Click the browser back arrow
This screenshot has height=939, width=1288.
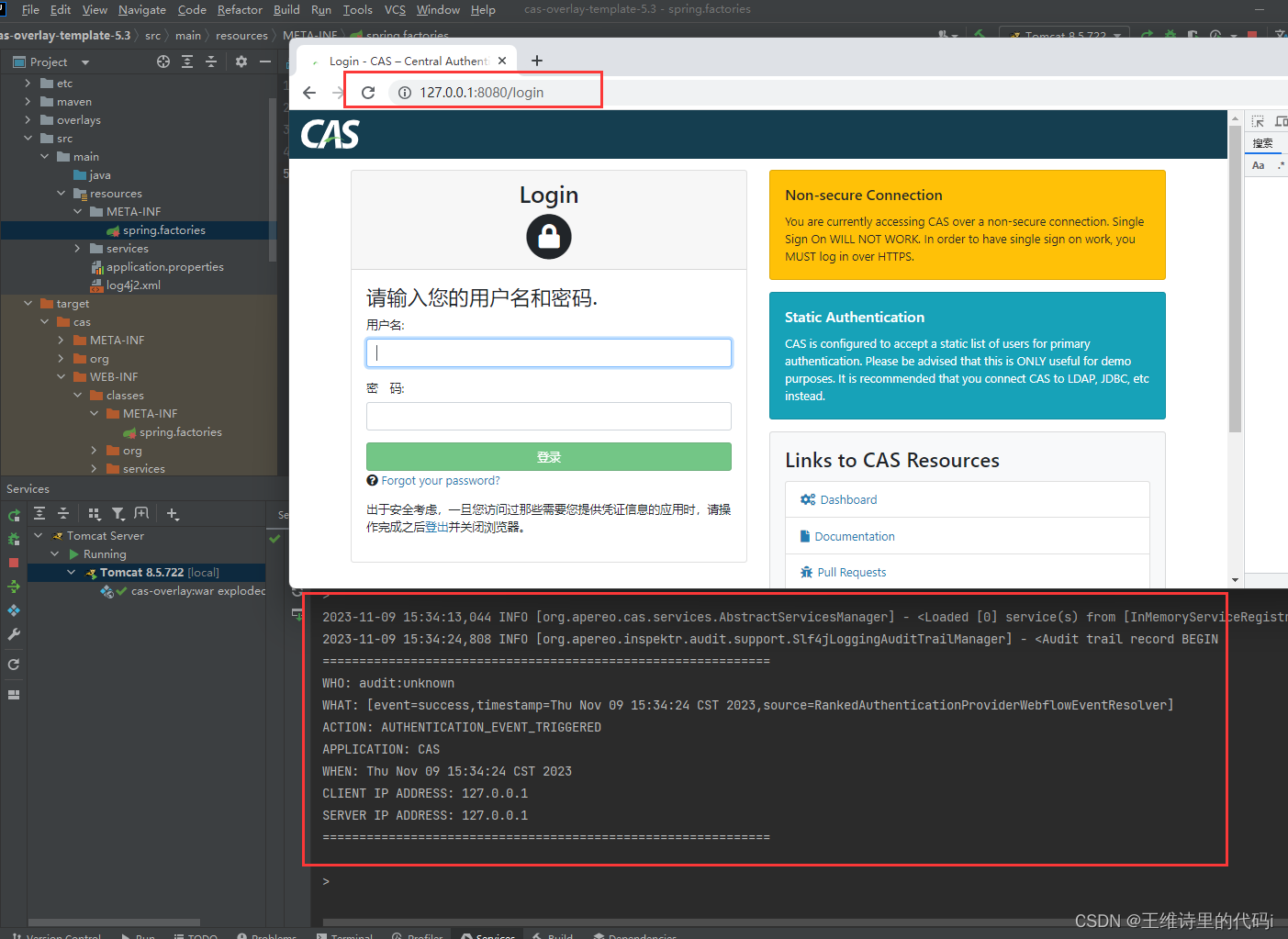(309, 93)
